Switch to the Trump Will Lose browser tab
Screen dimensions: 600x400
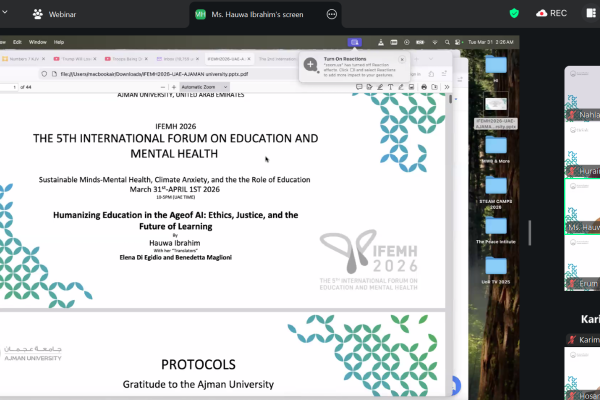click(x=76, y=59)
